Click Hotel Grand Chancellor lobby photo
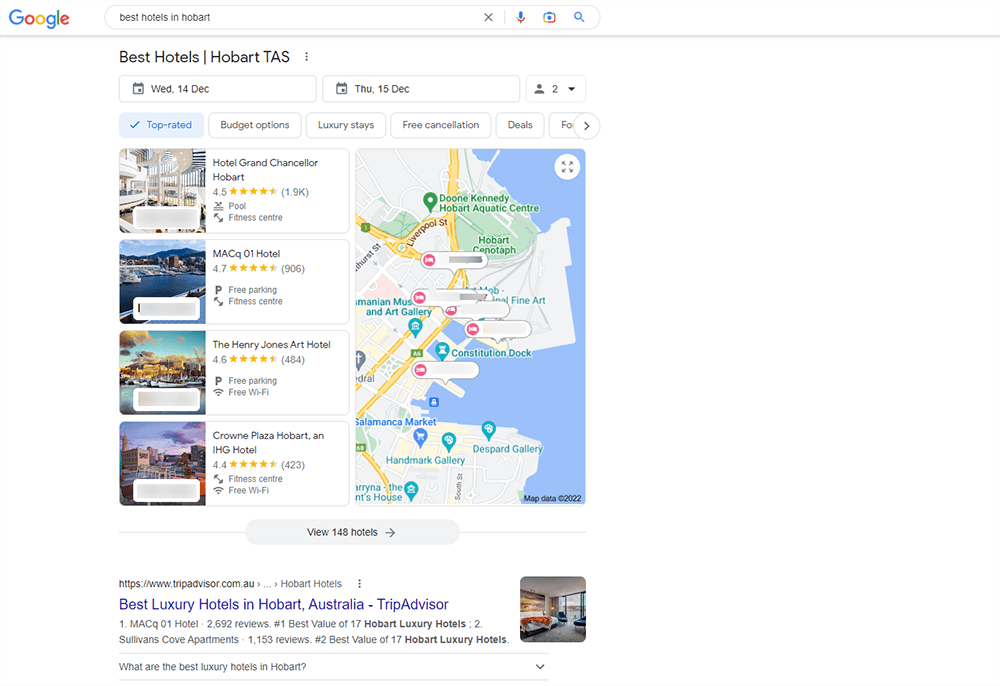This screenshot has height=686, width=1000. pos(163,191)
